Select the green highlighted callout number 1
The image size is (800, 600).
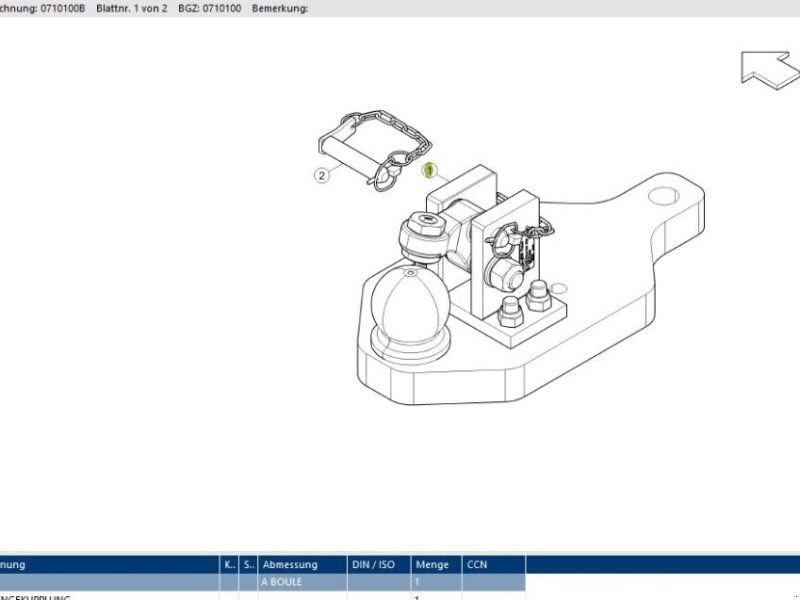(x=430, y=170)
